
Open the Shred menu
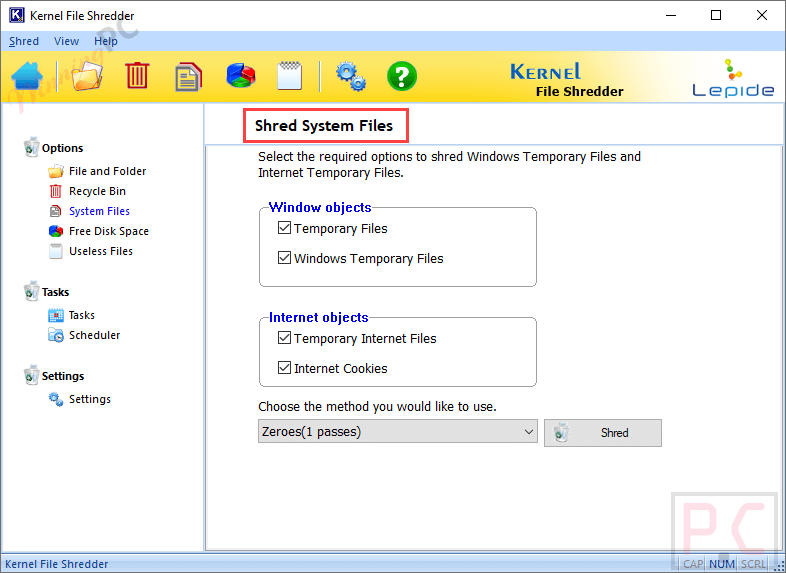[24, 41]
